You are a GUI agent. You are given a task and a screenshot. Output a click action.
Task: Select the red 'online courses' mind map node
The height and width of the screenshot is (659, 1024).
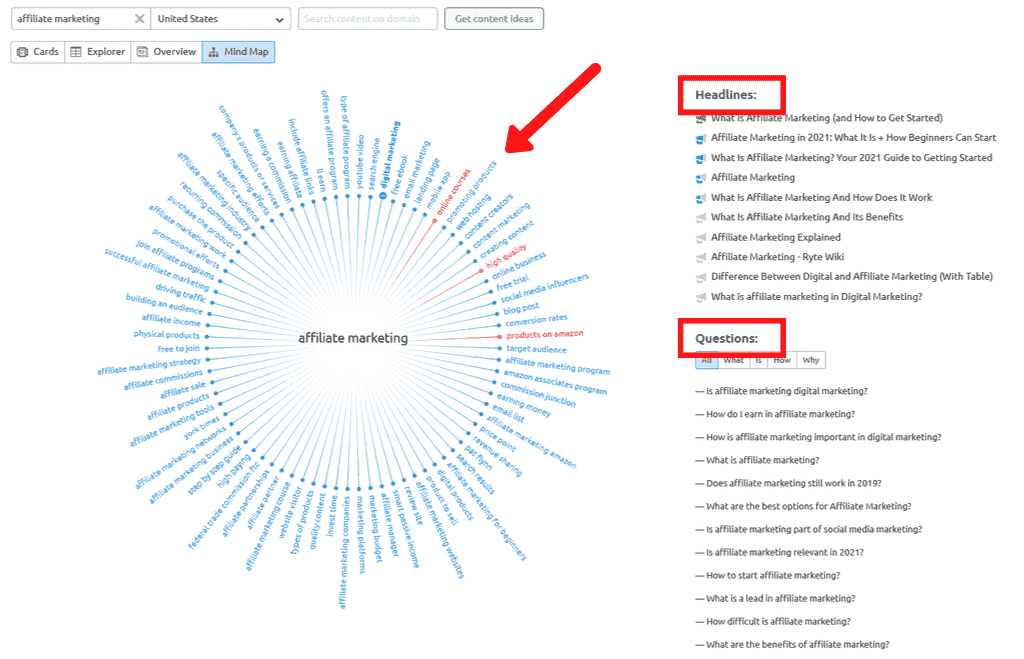point(453,193)
